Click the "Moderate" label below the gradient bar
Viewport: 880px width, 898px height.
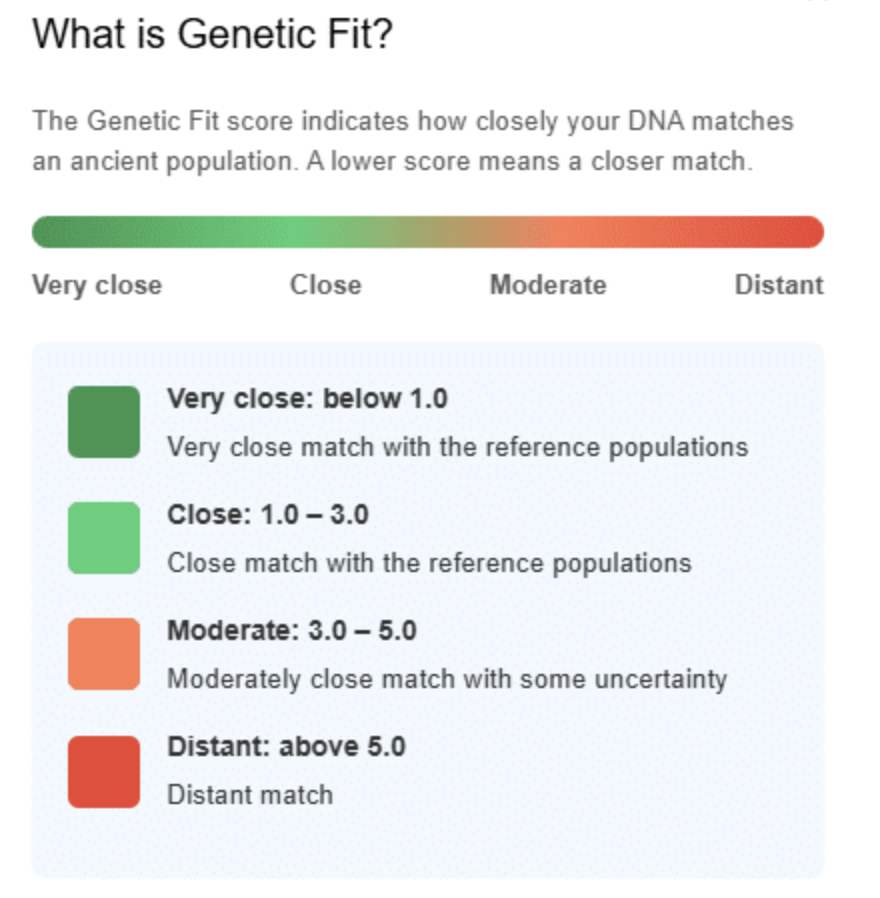click(547, 285)
